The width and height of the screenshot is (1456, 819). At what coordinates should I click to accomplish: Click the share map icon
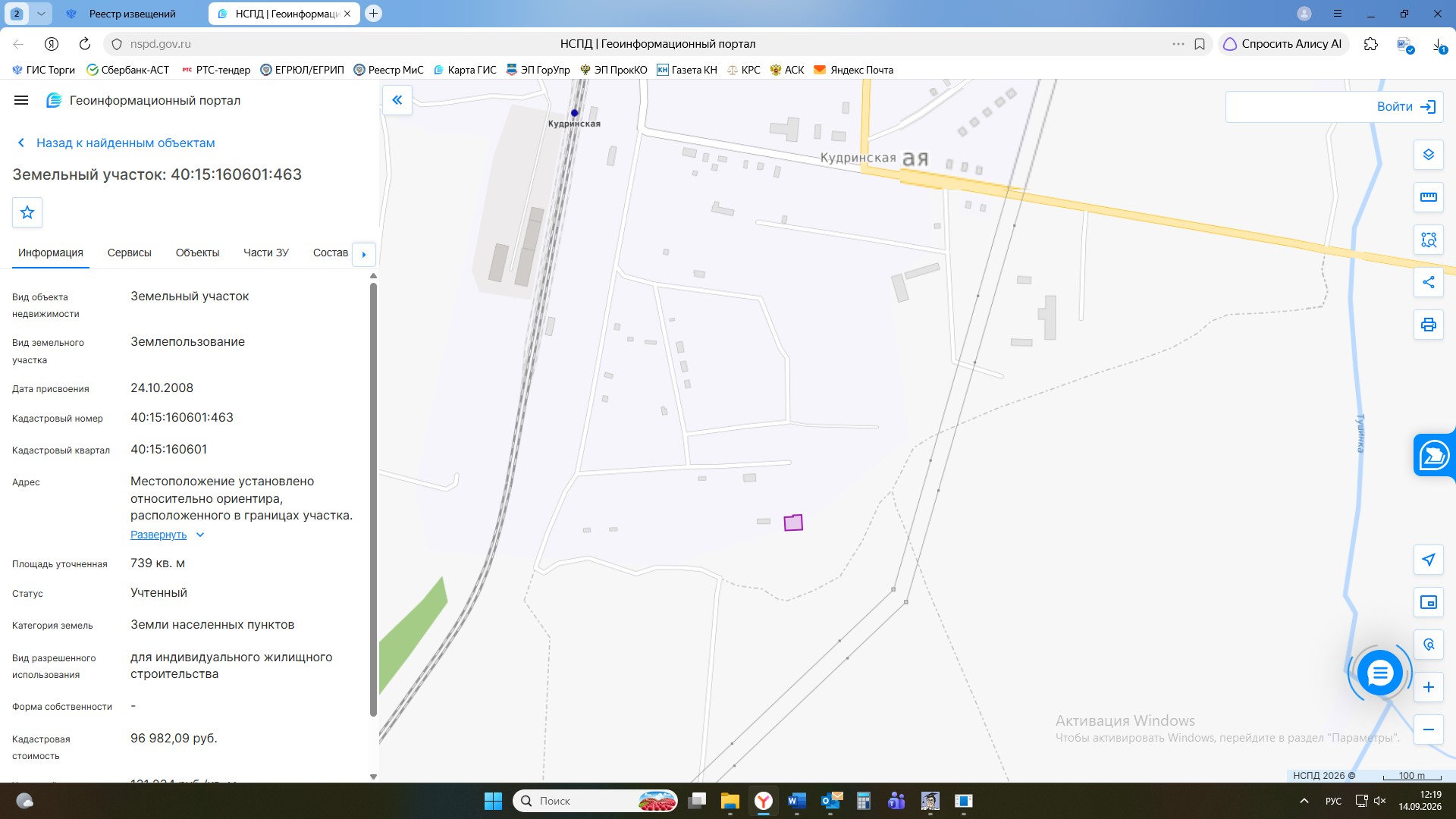tap(1428, 282)
